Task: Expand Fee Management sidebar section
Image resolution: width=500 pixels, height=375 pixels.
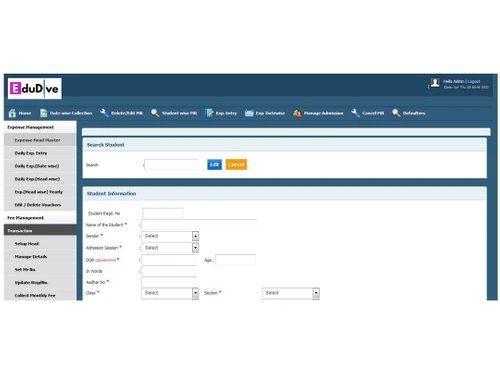Action: [x=40, y=218]
